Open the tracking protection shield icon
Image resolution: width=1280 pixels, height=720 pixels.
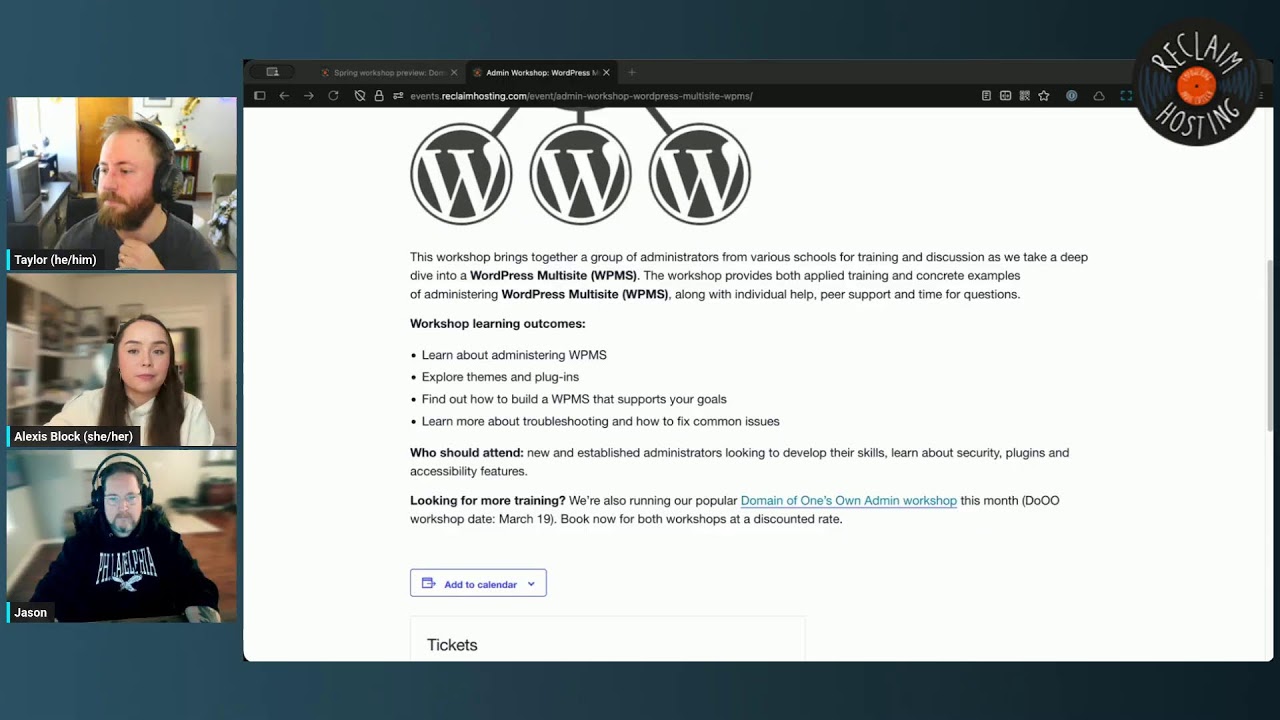pyautogui.click(x=360, y=96)
